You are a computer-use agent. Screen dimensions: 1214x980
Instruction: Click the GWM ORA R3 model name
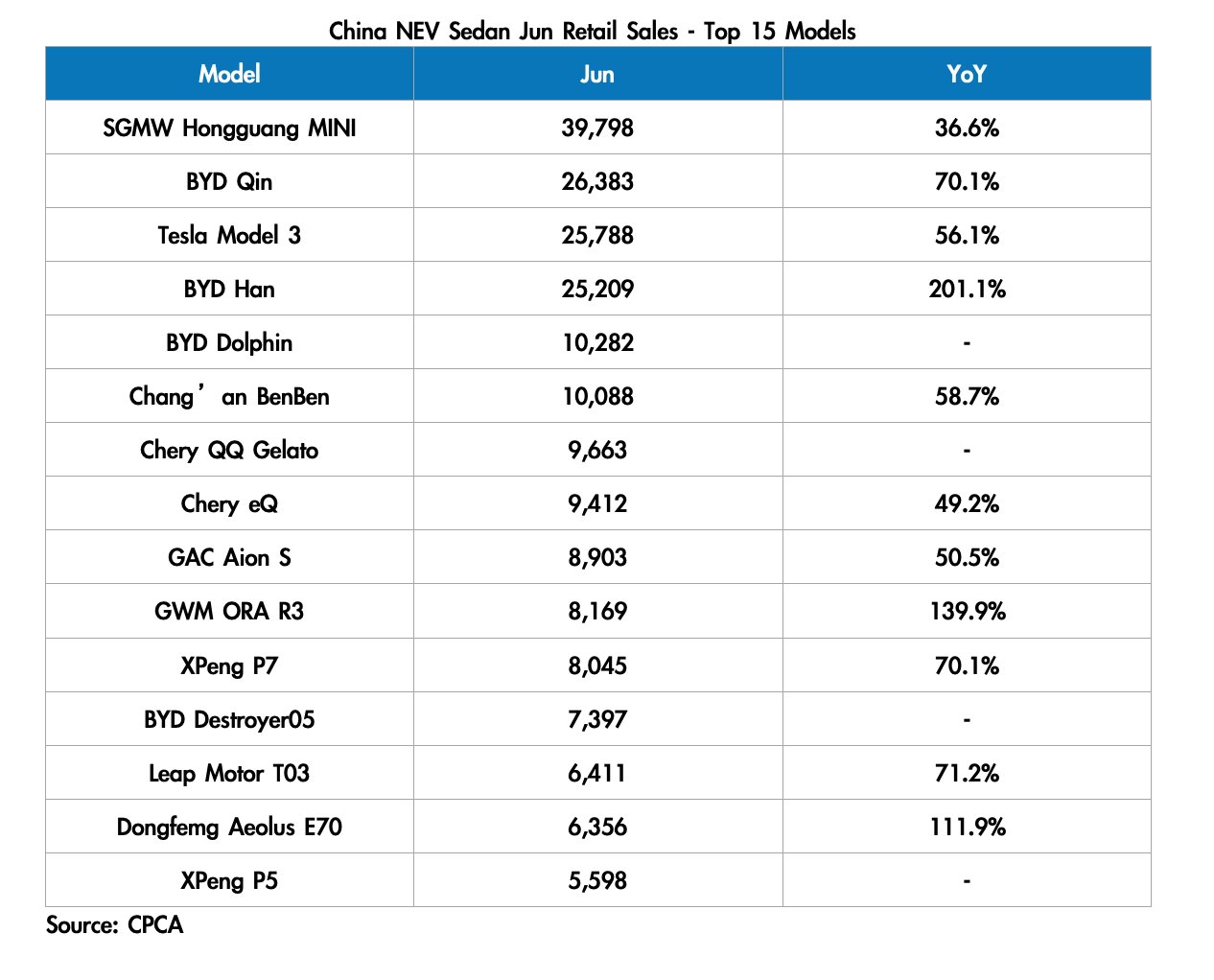229,611
